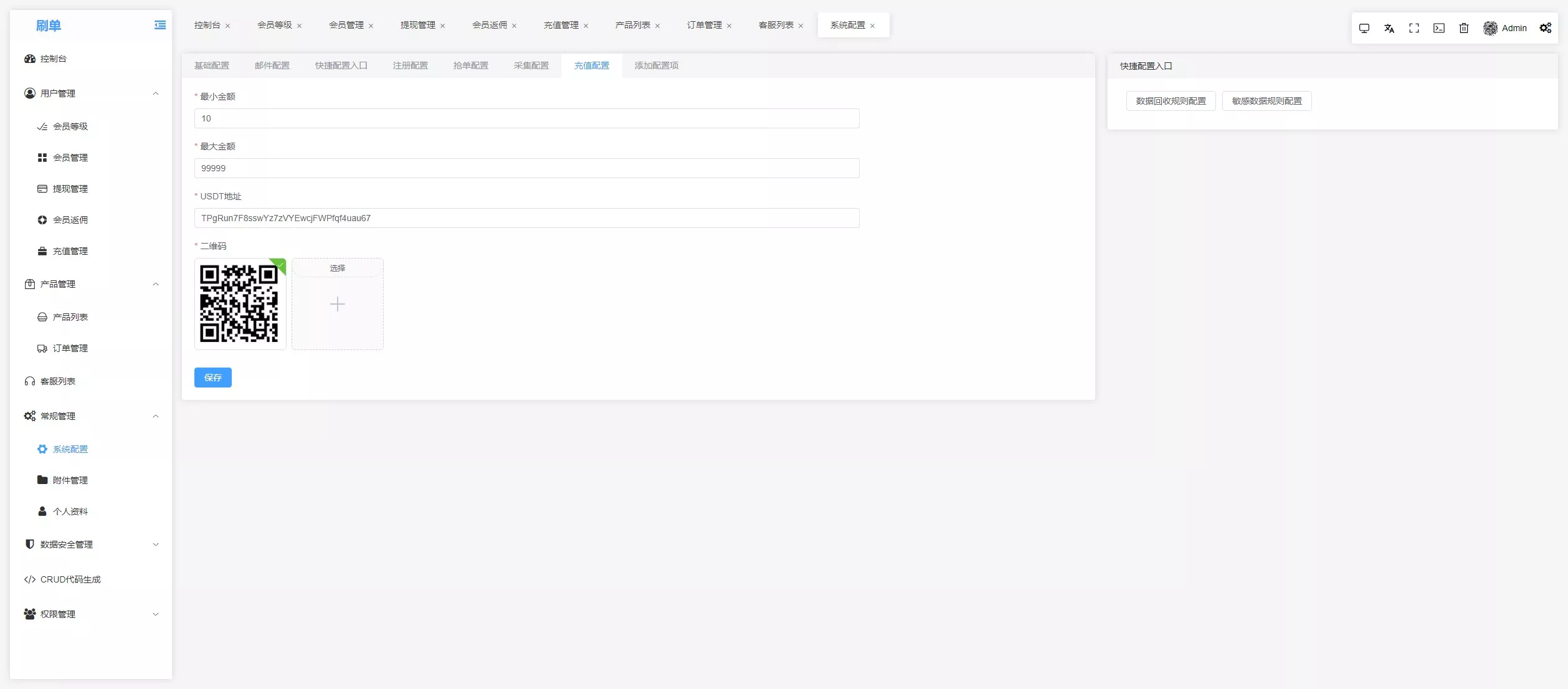Click the 提现管理 card icon

(x=42, y=189)
